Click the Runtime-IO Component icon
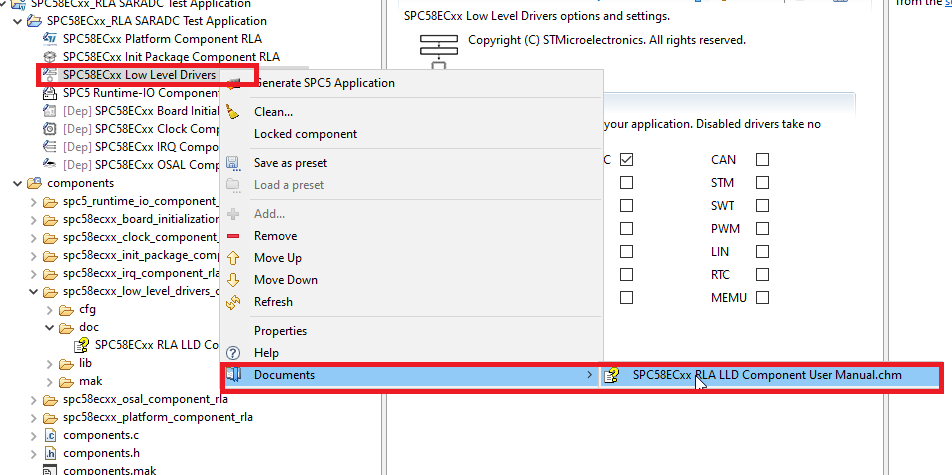Viewport: 952px width, 475px height. pos(50,93)
